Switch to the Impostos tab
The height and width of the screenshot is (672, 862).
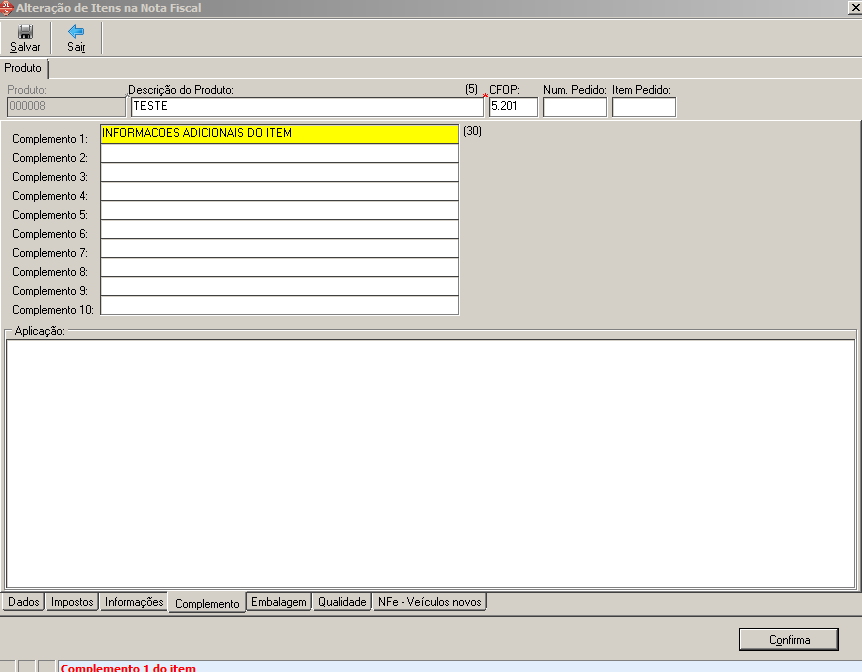[x=72, y=602]
